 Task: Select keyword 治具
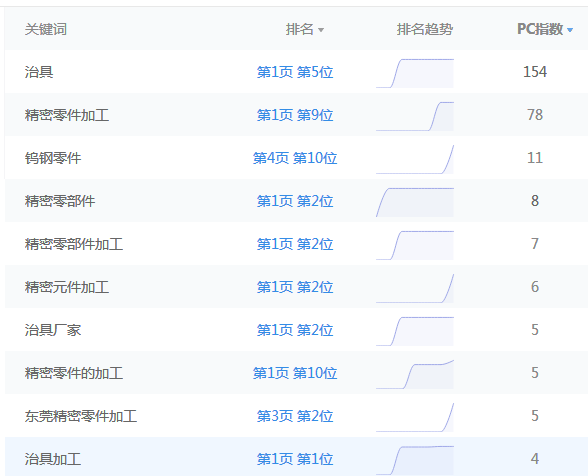click(39, 72)
